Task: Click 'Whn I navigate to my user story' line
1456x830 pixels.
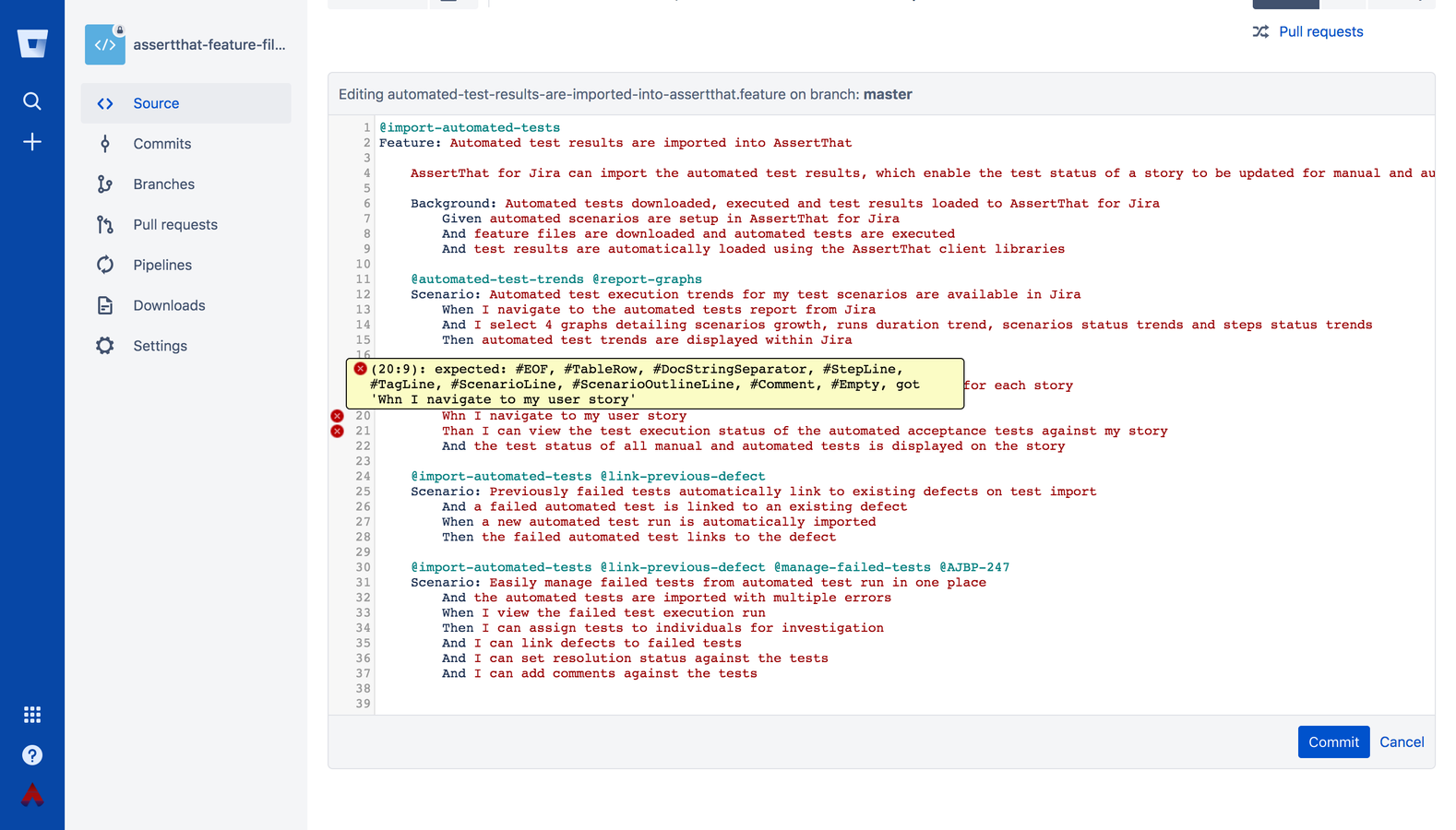Action: click(x=564, y=416)
